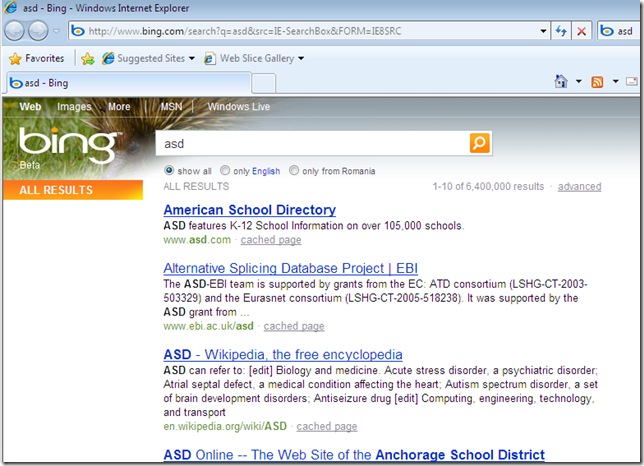This screenshot has width=644, height=466.
Task: Open a new blank tab
Action: coord(263,84)
